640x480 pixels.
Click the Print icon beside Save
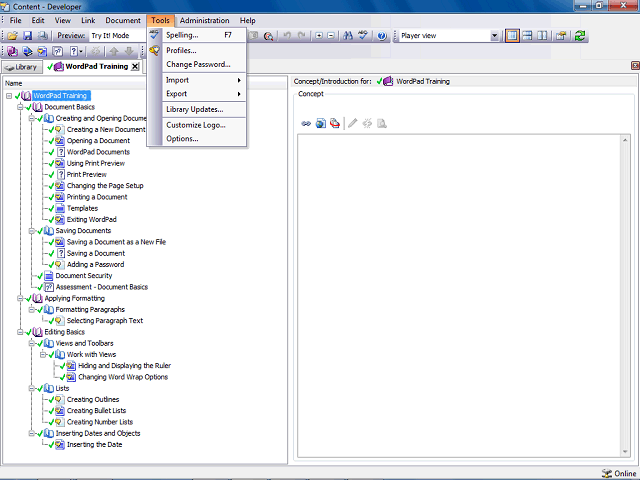point(42,36)
